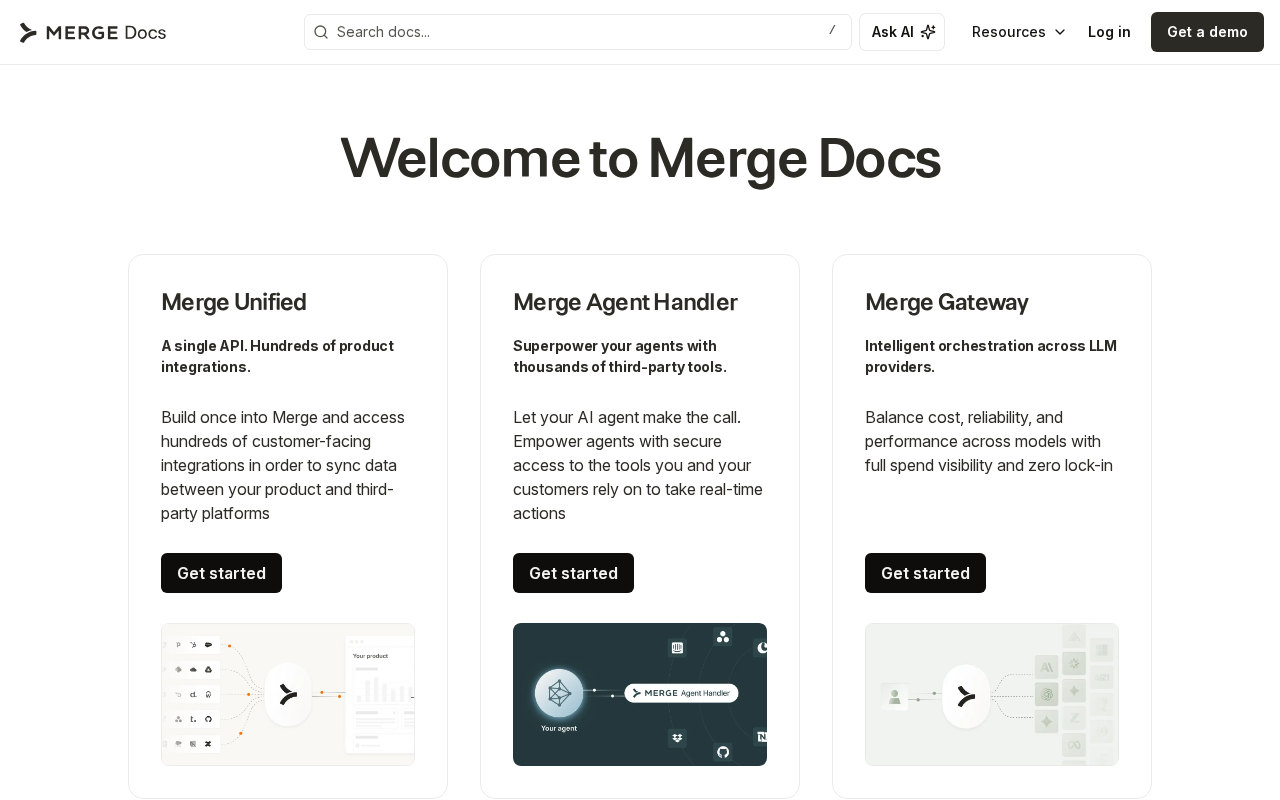Click the Merge Docs logo icon
Viewport: 1280px width, 800px height.
[28, 32]
